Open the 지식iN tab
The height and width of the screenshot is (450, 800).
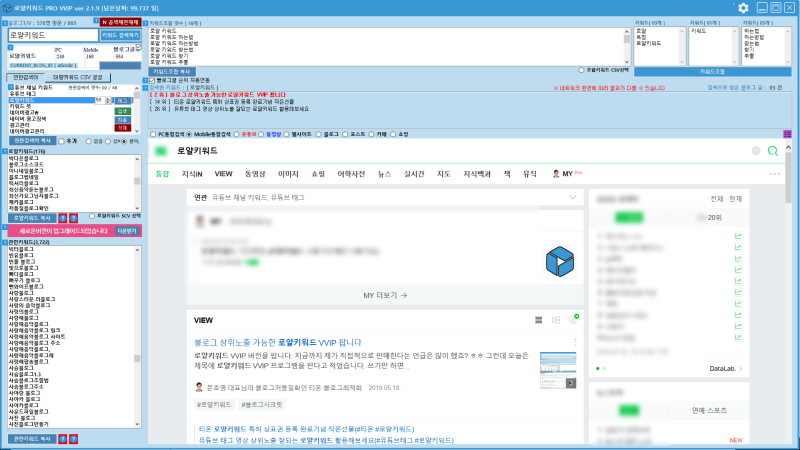192,174
